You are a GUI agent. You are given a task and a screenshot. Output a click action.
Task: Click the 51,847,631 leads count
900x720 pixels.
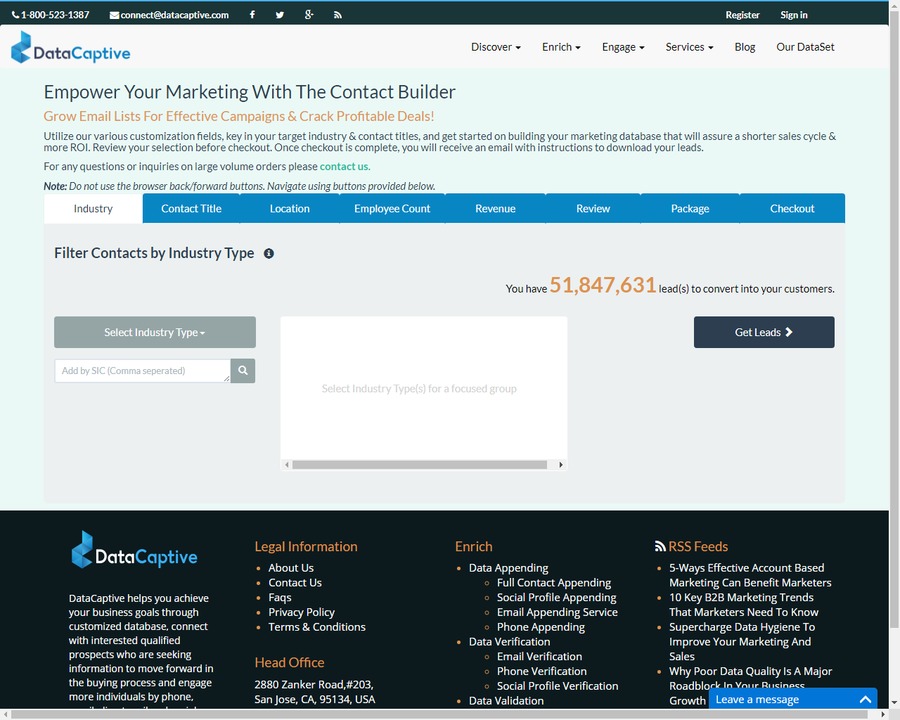point(603,285)
